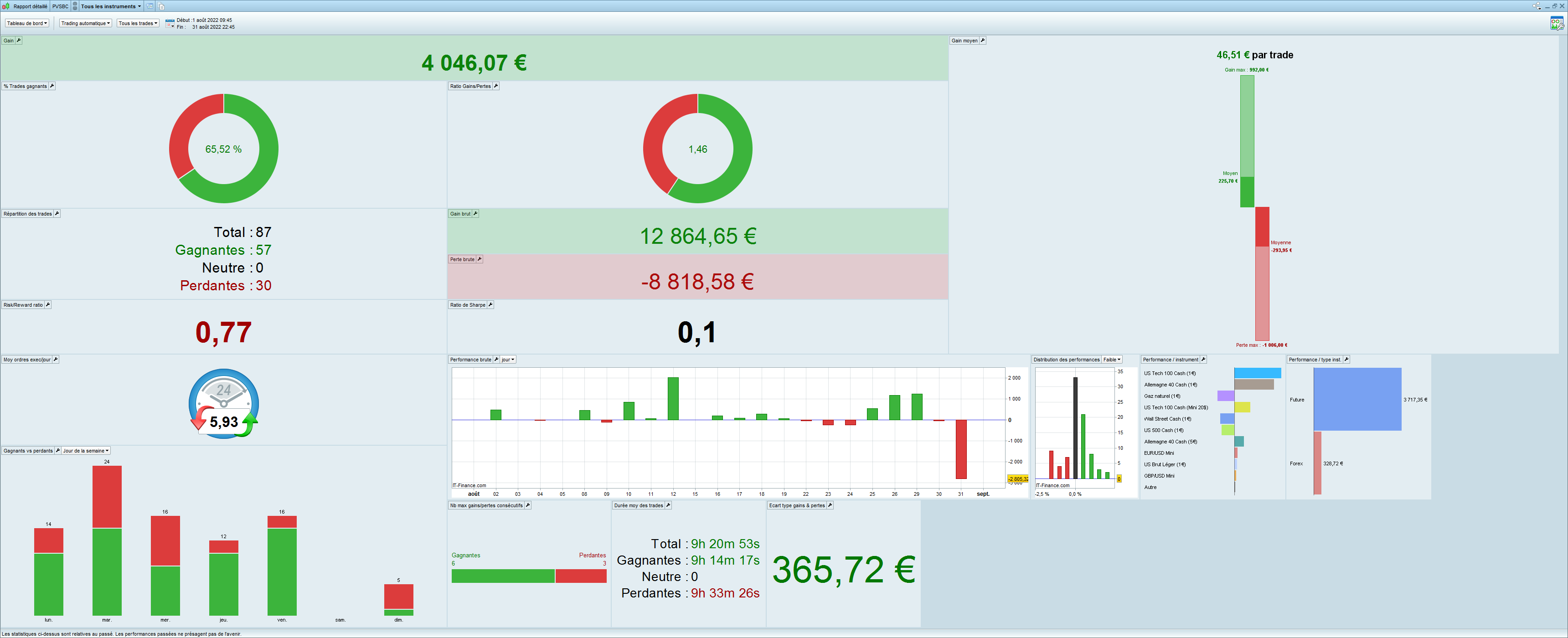Open the calendar date range picker

[170, 23]
